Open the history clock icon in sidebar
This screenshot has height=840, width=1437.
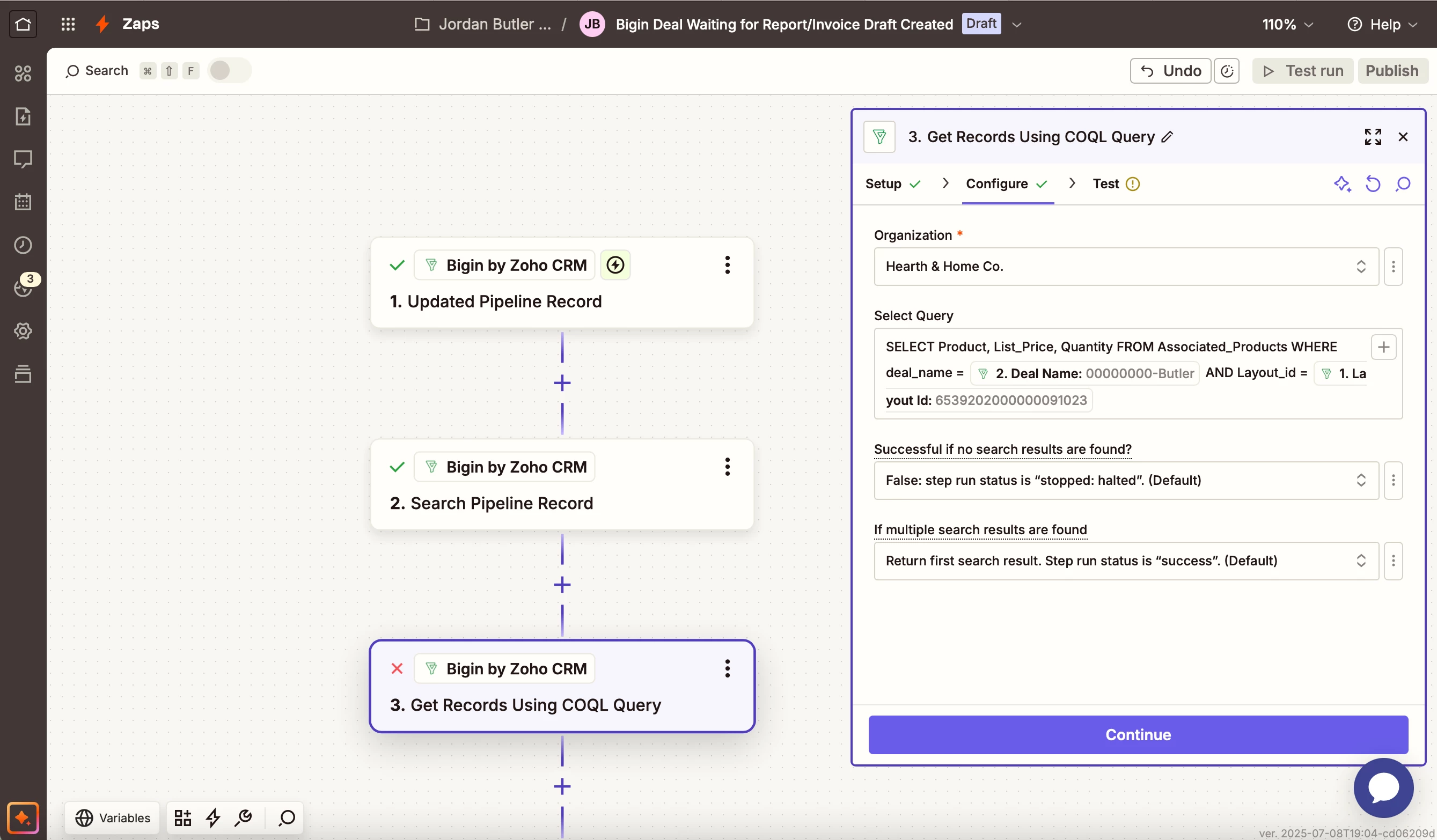[23, 245]
